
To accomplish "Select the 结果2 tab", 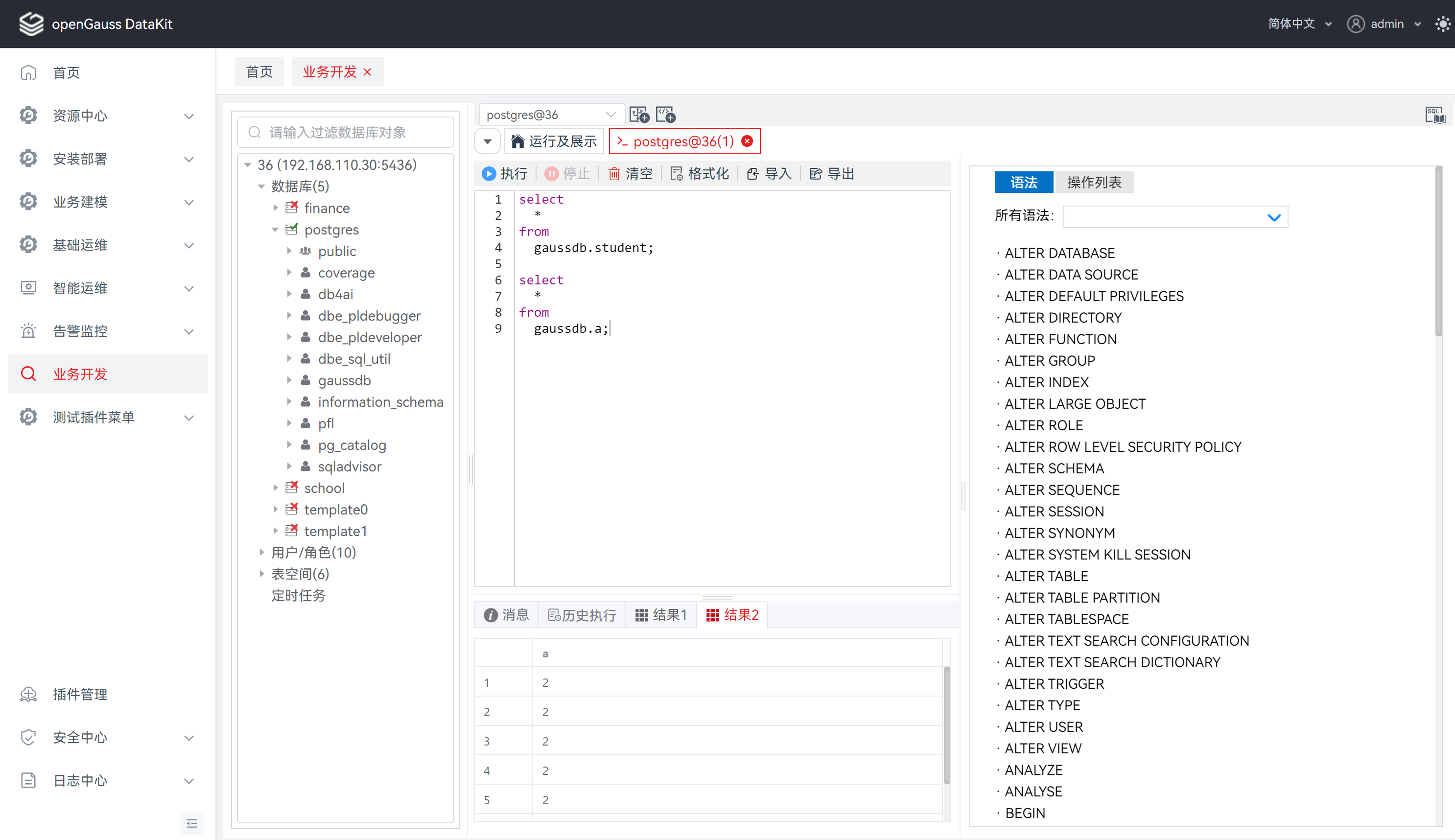I will point(732,615).
